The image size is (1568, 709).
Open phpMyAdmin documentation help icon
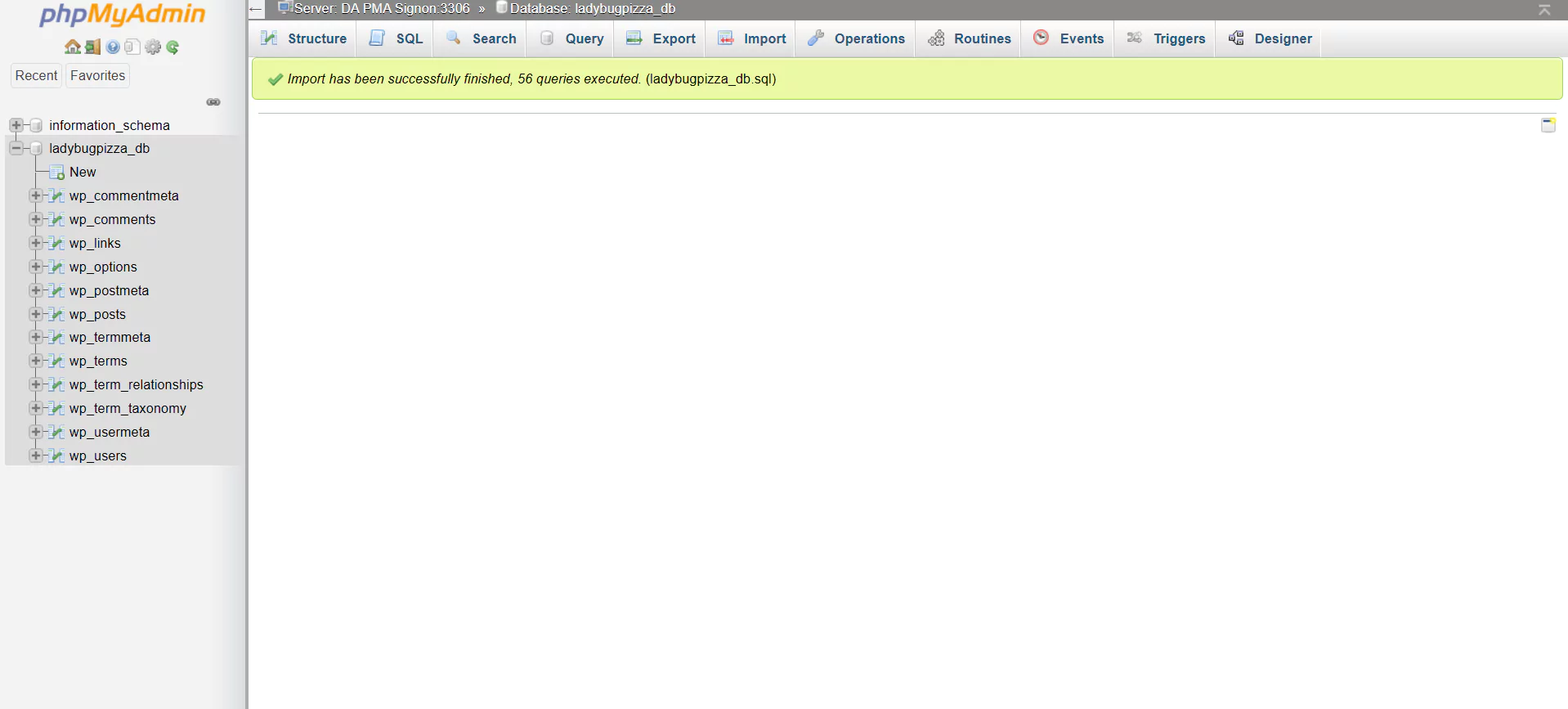point(113,47)
